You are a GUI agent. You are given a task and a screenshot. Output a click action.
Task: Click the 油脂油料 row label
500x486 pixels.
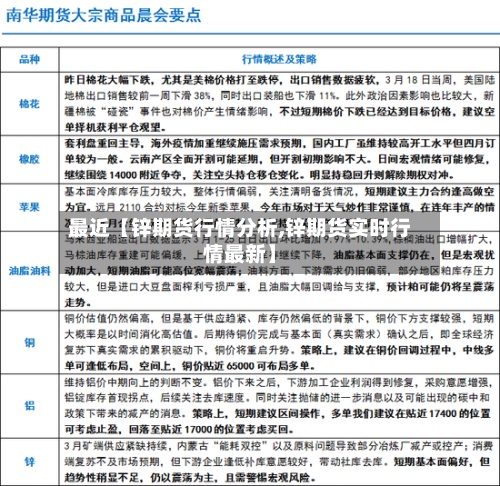click(x=30, y=271)
